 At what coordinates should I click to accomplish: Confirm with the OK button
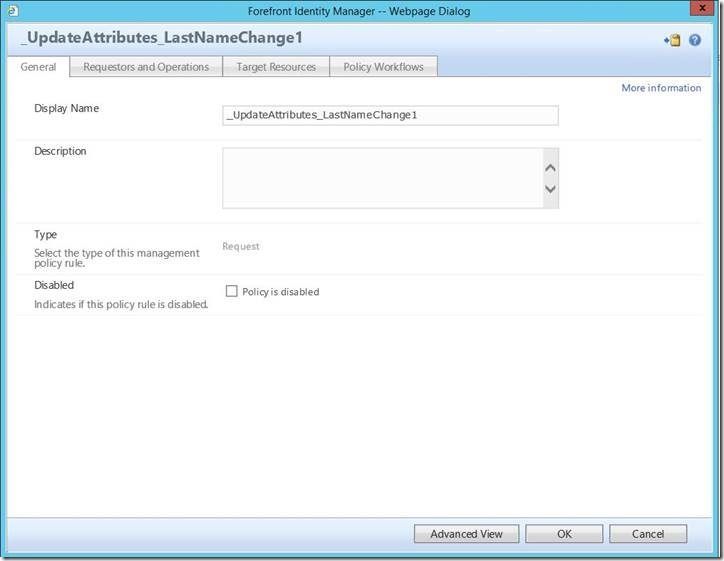tap(564, 534)
